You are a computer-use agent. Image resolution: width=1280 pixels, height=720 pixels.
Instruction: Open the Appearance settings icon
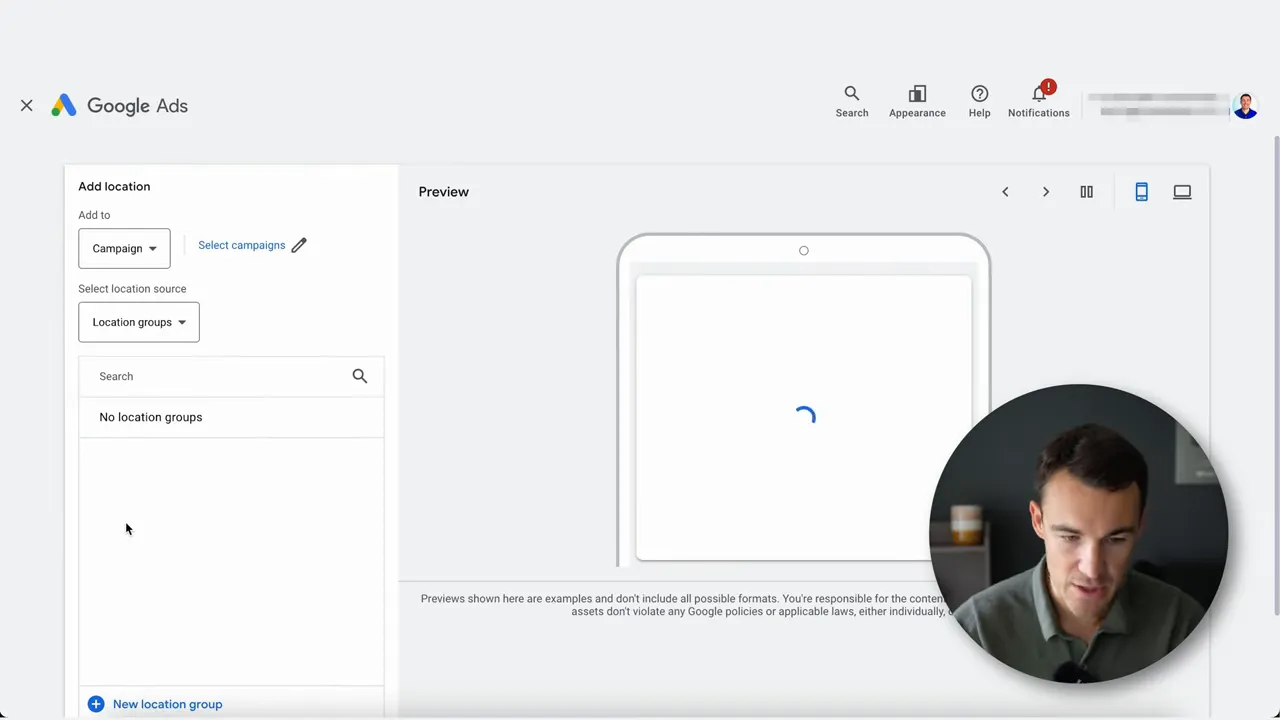917,100
